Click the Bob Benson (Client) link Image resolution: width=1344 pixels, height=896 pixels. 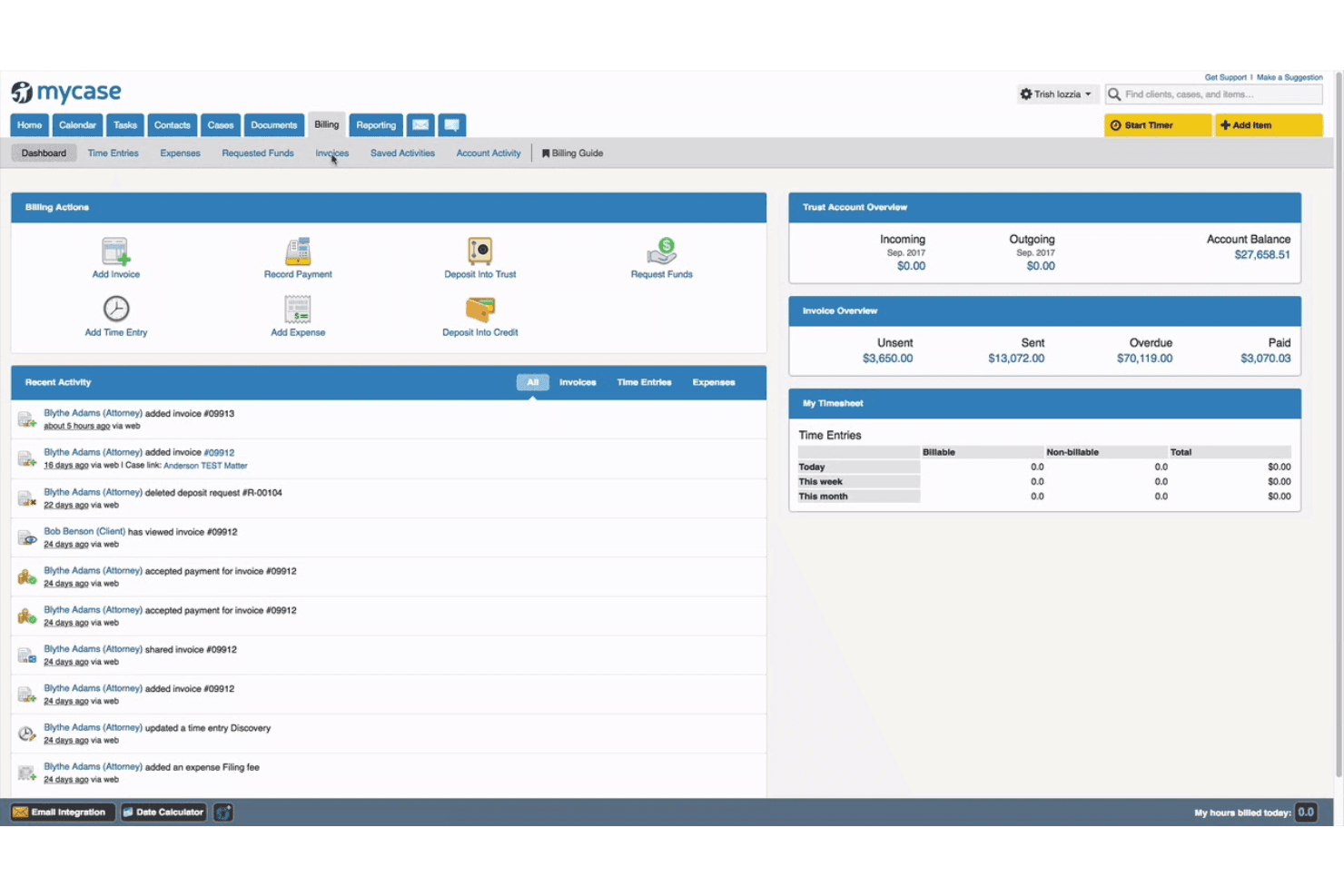[84, 532]
